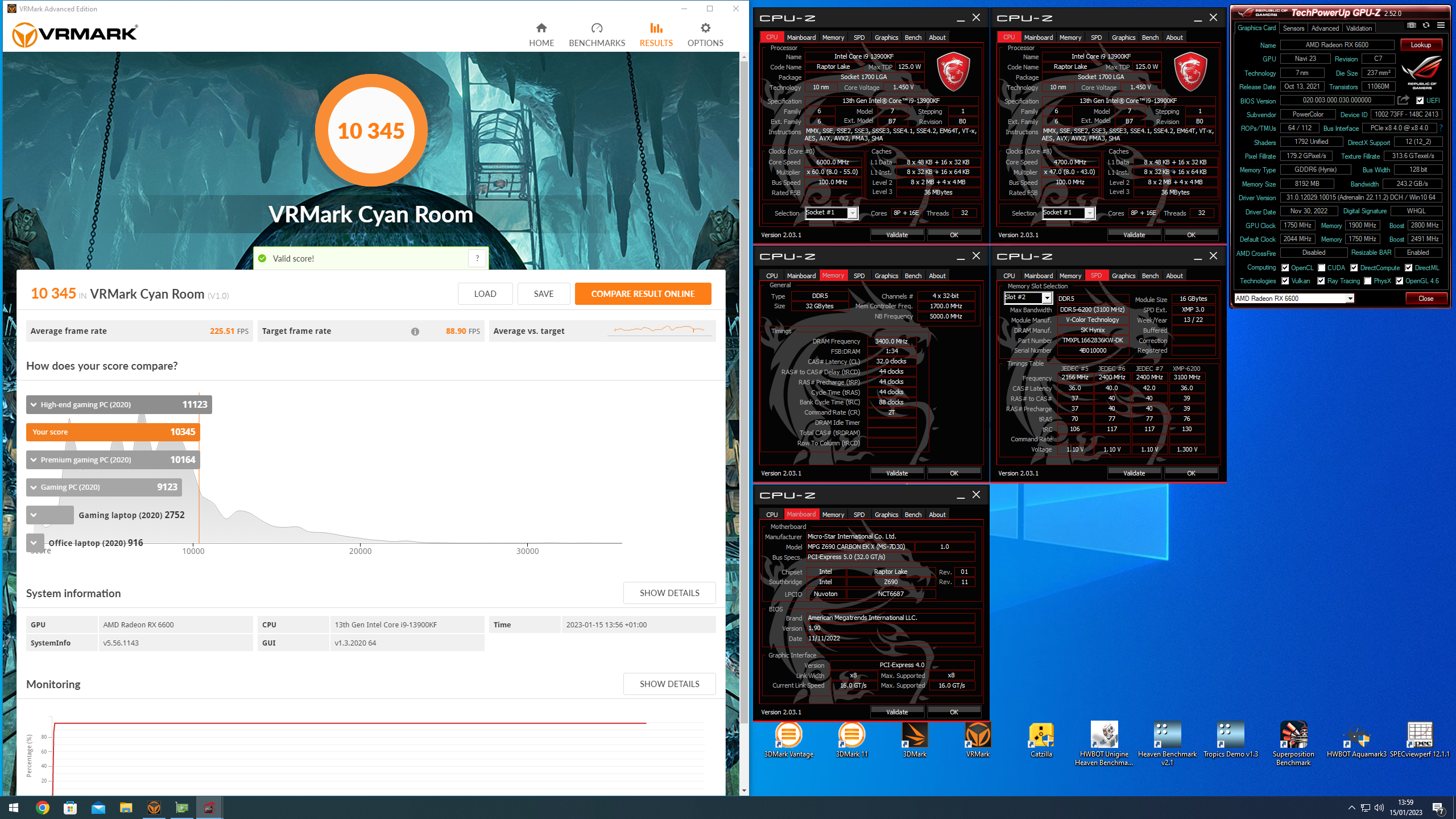The height and width of the screenshot is (819, 1456).
Task: Open Graphics tab in CPU-Z Memory window
Action: coord(886,276)
